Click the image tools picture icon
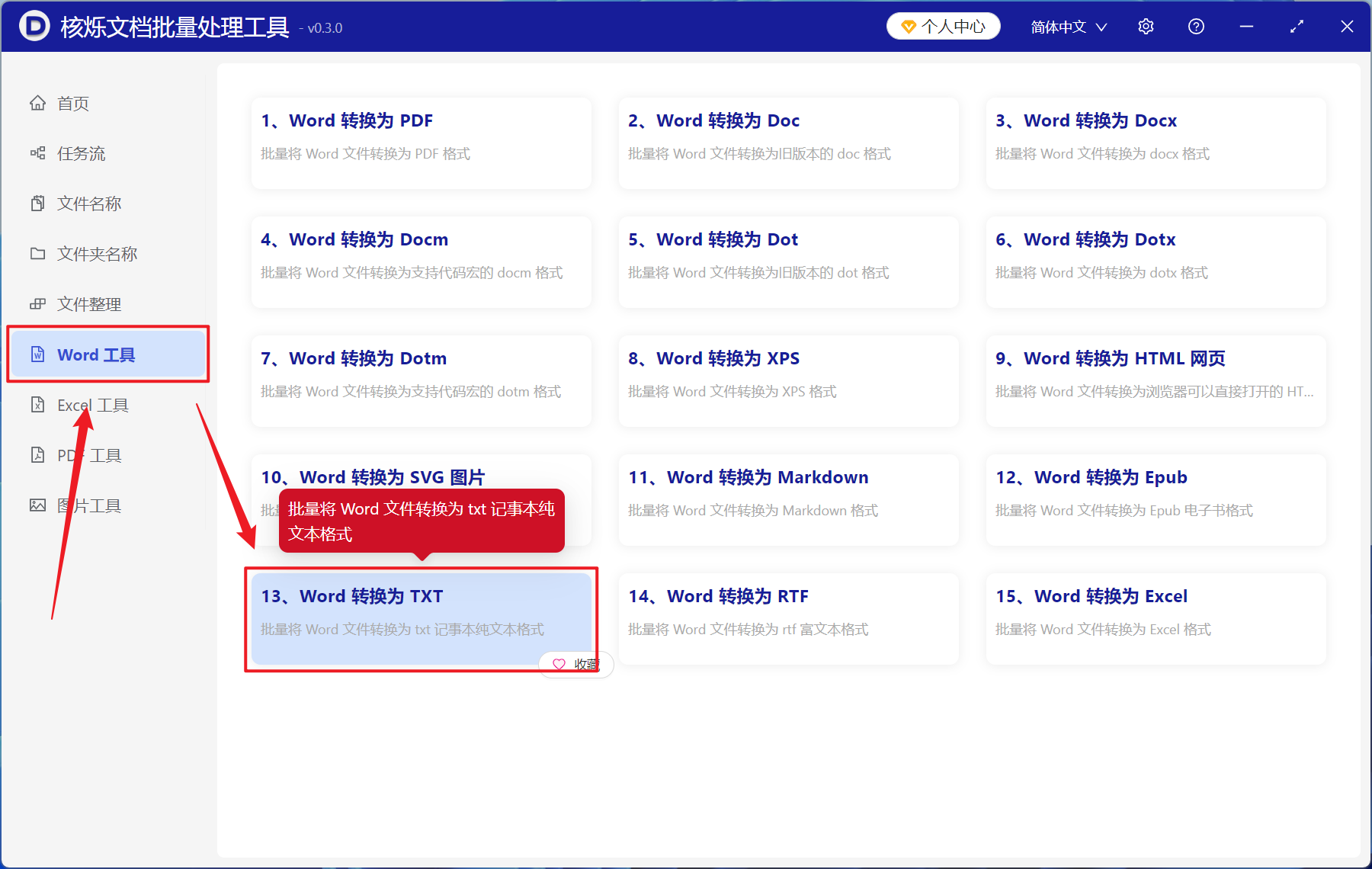1372x869 pixels. click(37, 505)
